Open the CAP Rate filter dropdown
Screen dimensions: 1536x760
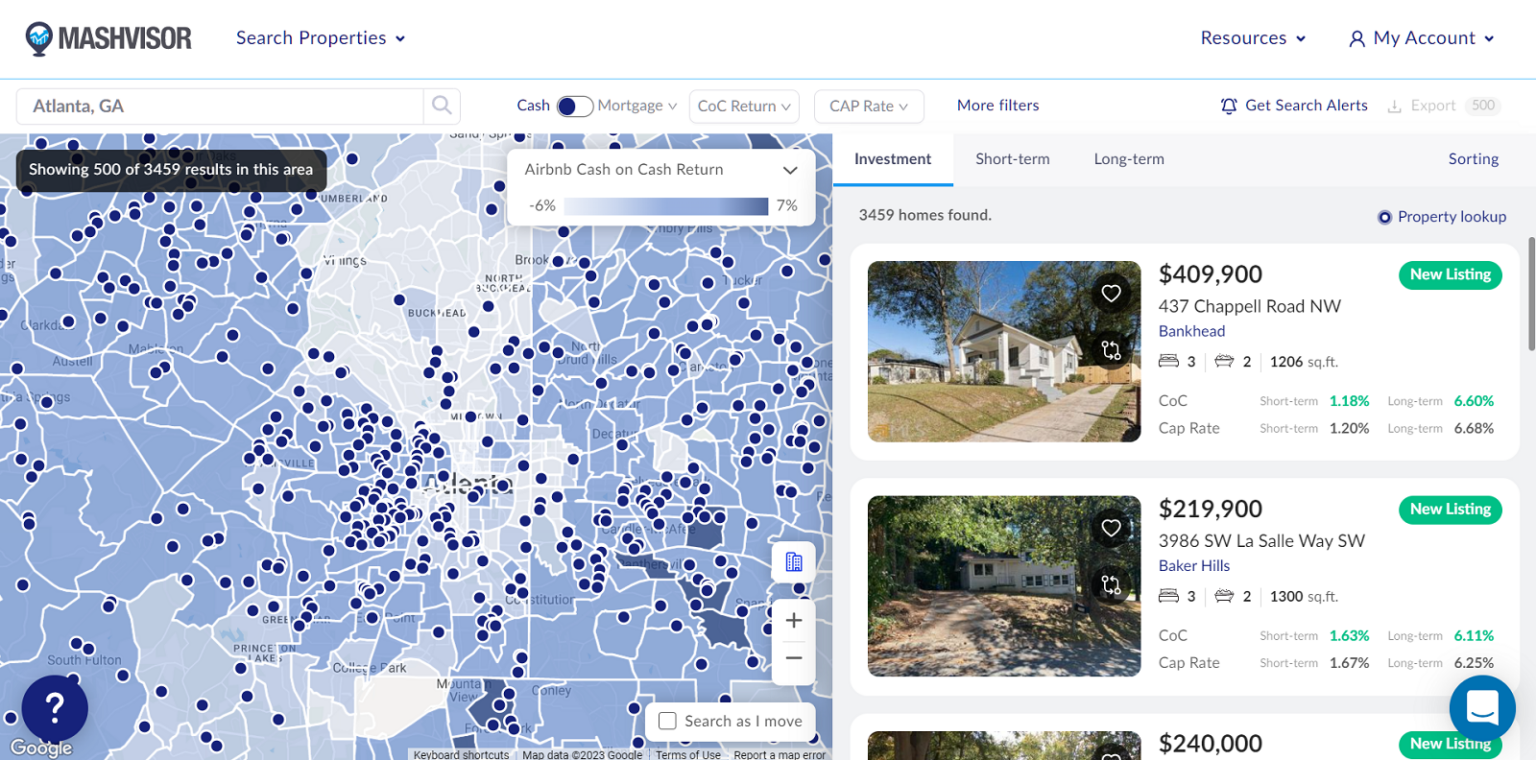click(x=868, y=105)
